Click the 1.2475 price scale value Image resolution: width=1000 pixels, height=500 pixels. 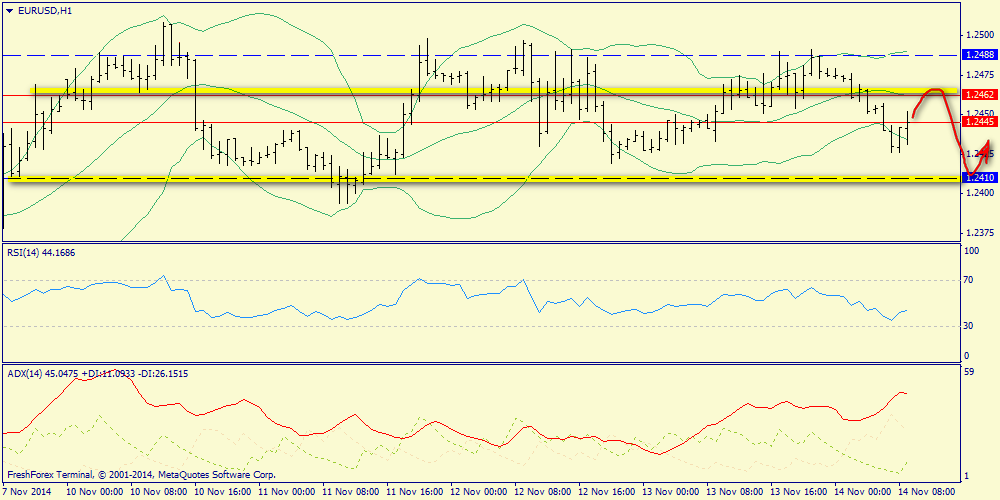coord(980,75)
